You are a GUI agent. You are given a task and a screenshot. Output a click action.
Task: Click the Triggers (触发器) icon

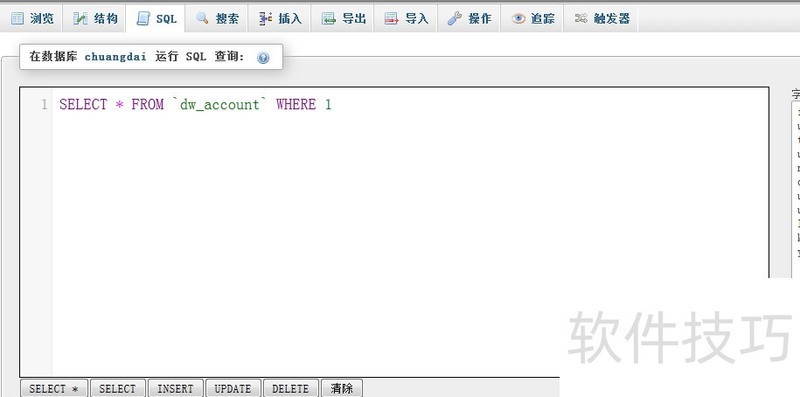[x=581, y=19]
